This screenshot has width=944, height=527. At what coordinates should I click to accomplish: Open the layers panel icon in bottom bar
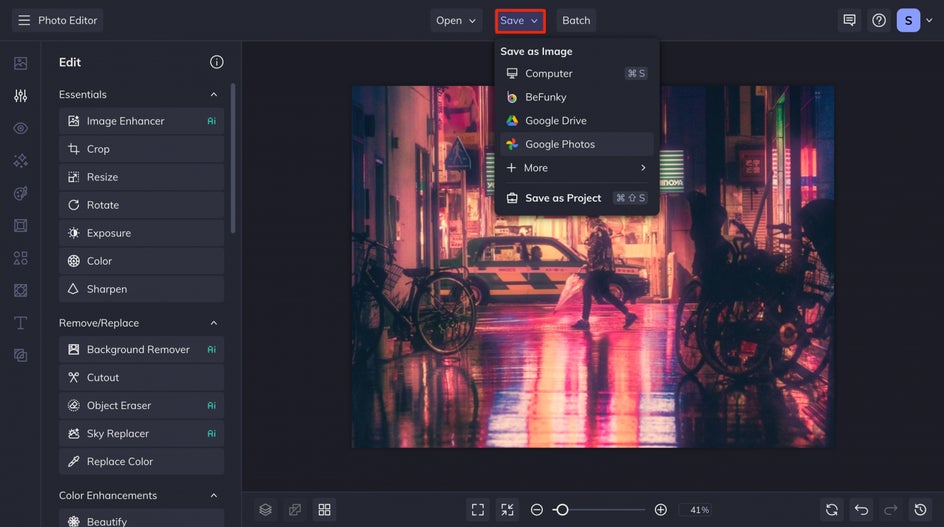[265, 510]
